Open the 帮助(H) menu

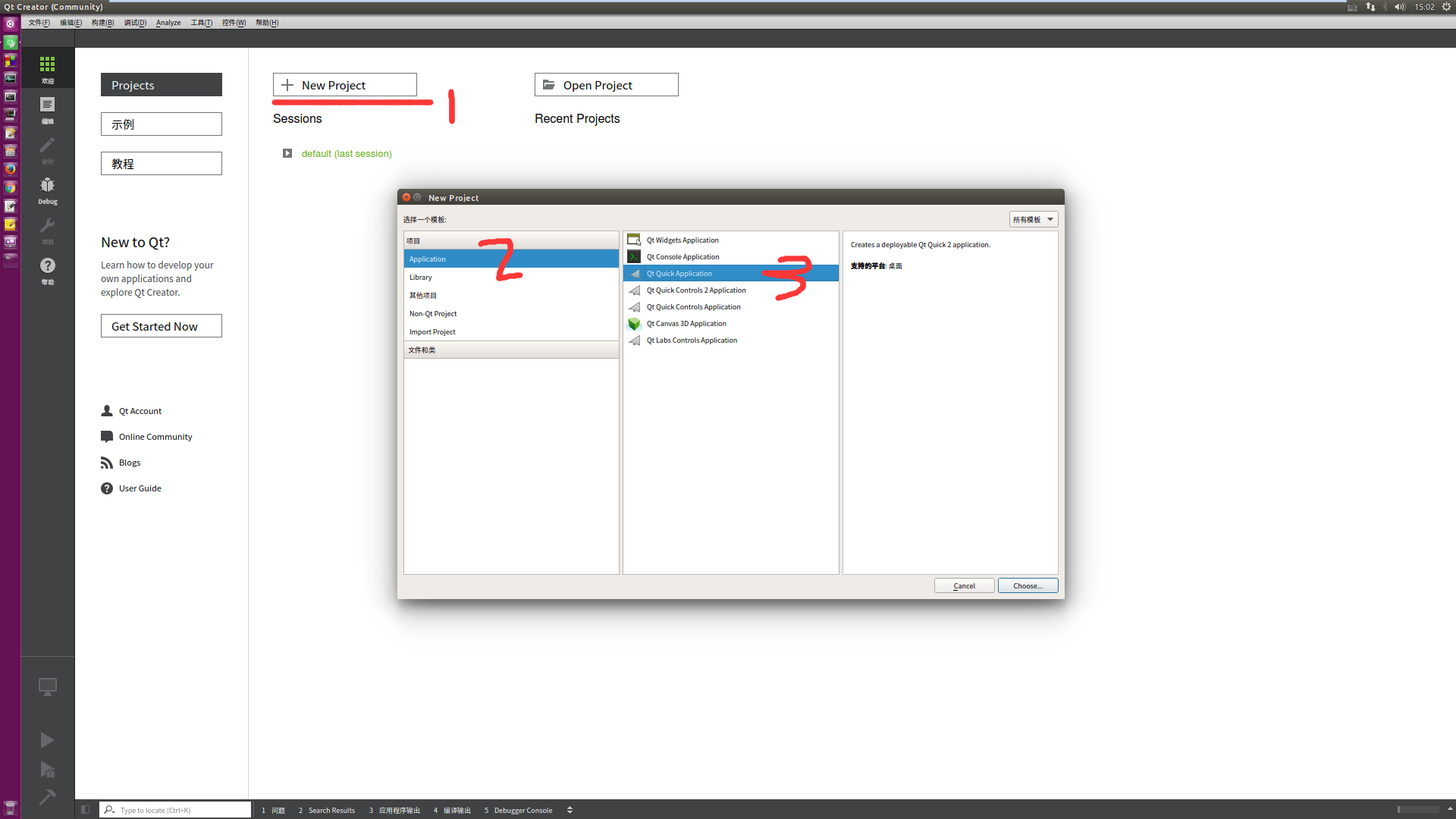tap(267, 23)
